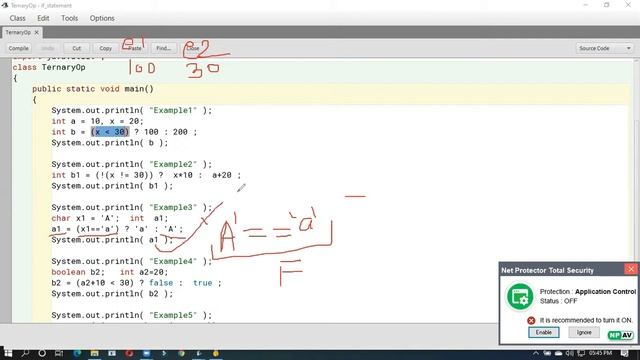Open the Options menu

[102, 18]
